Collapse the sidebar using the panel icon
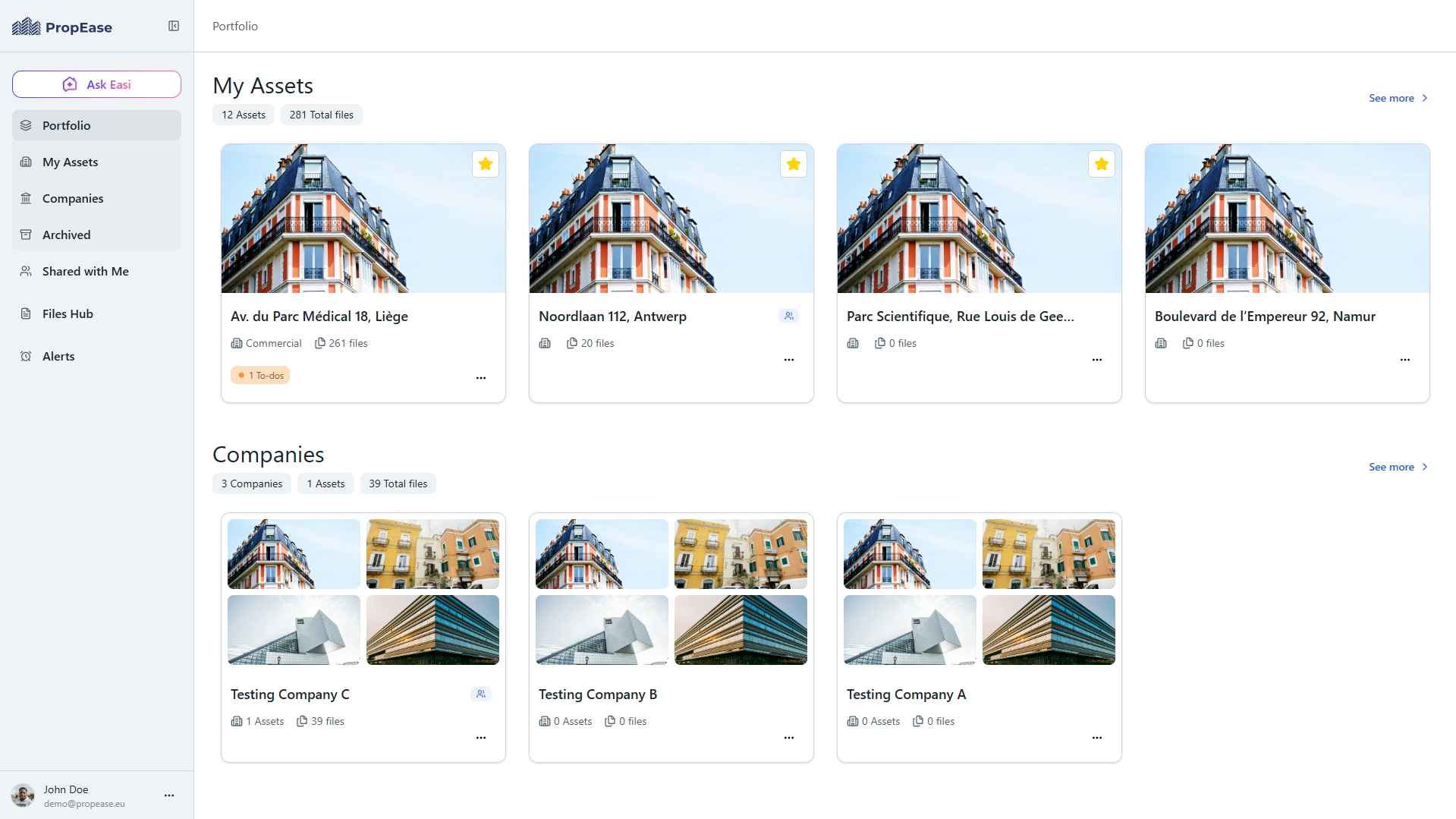Image resolution: width=1456 pixels, height=819 pixels. click(x=174, y=27)
